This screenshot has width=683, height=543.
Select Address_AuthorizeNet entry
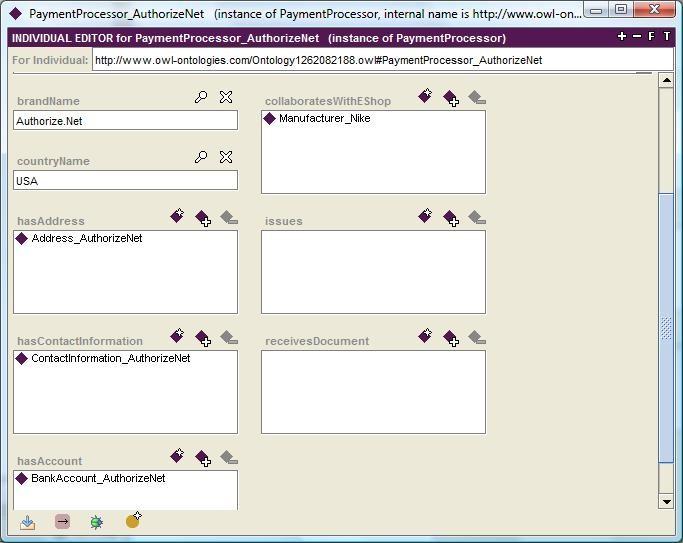(87, 238)
